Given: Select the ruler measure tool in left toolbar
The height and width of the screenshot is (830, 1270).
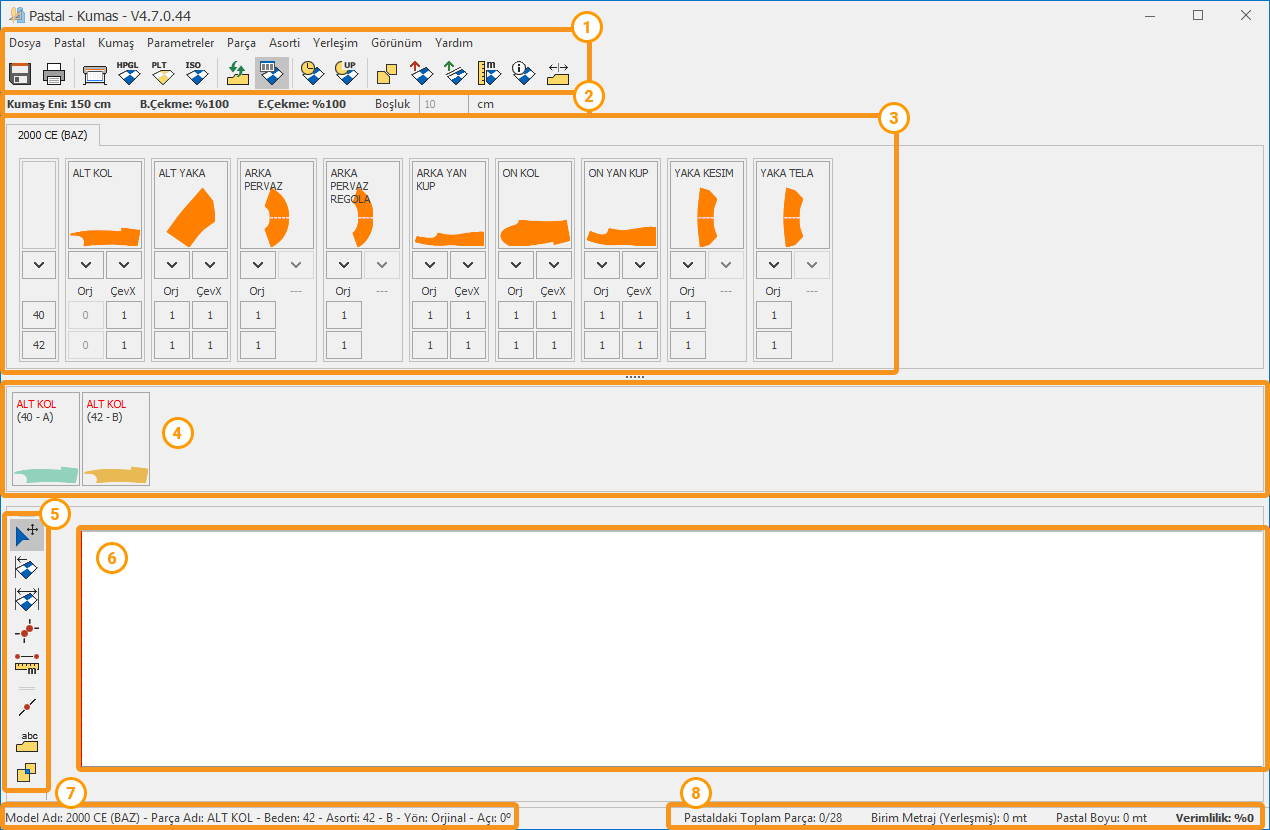Looking at the screenshot, I should pyautogui.click(x=27, y=662).
